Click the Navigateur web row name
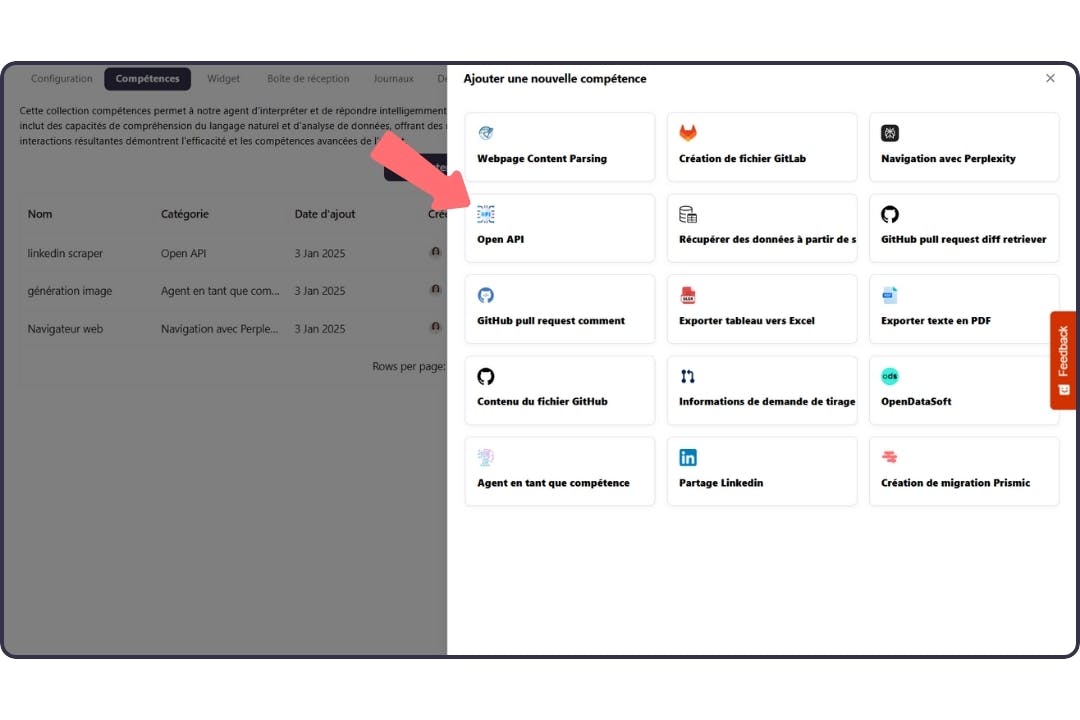 pos(65,329)
